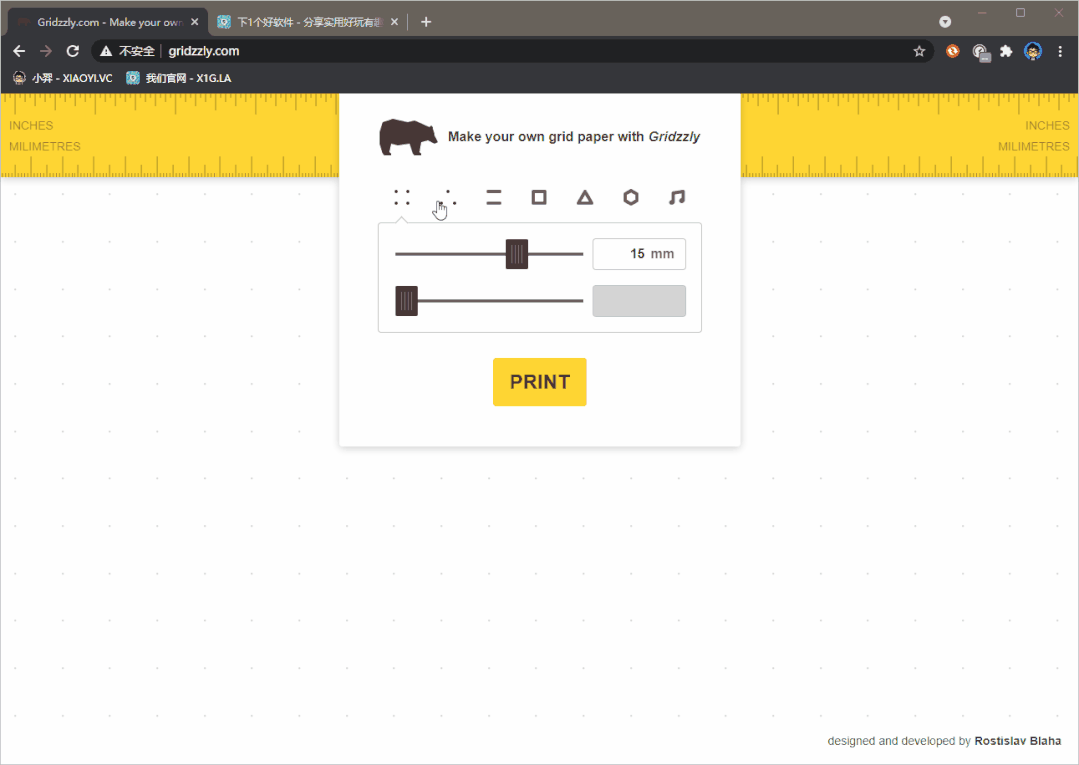Choose the isometric dot grid icon
Screen dimensions: 1079x765
tap(447, 197)
